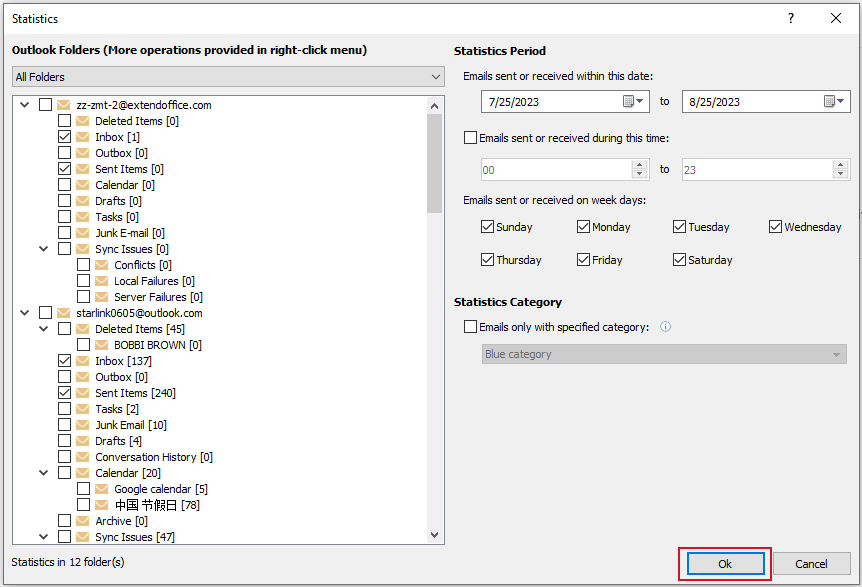Enable 'Emails only with specified category'

tap(470, 327)
